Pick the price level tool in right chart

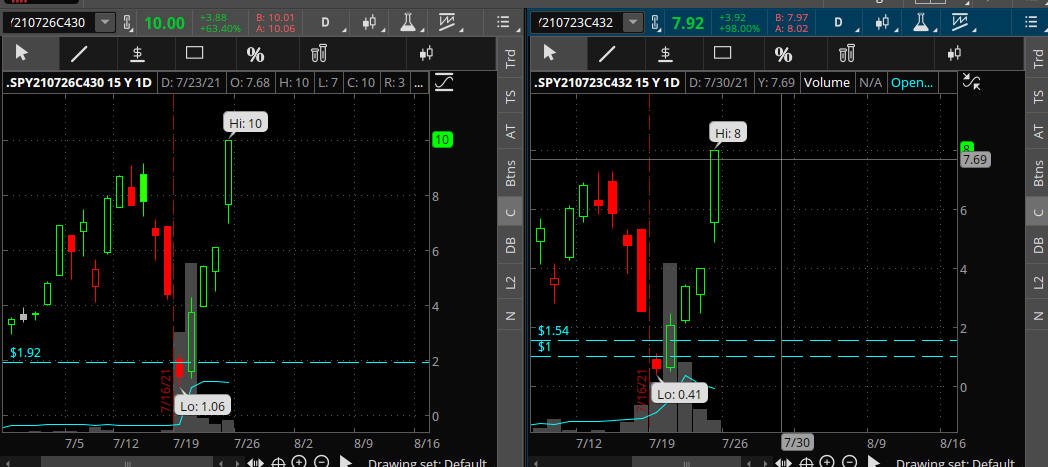pyautogui.click(x=665, y=53)
